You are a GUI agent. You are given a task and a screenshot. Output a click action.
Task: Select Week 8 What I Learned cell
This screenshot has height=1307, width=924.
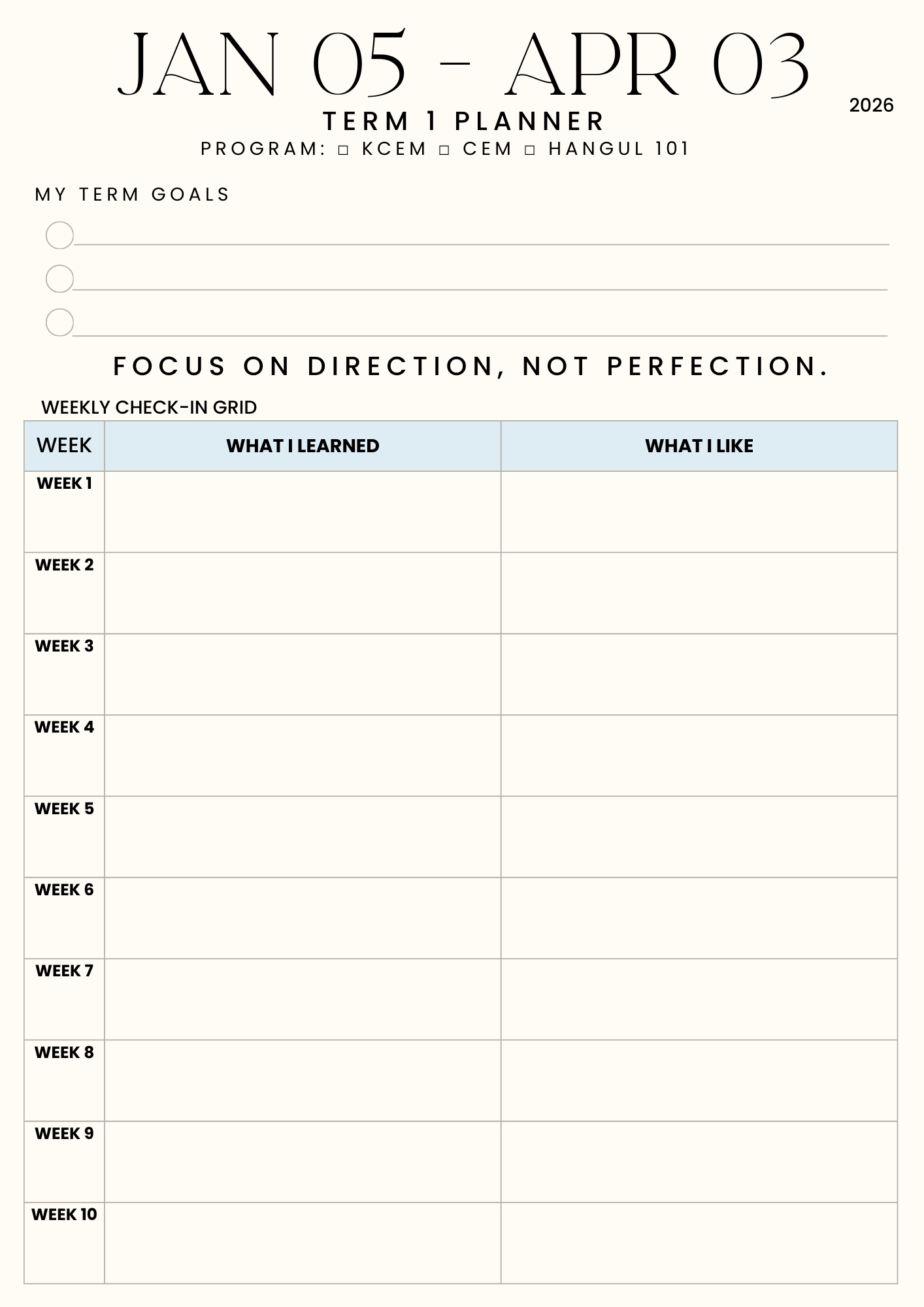303,1080
